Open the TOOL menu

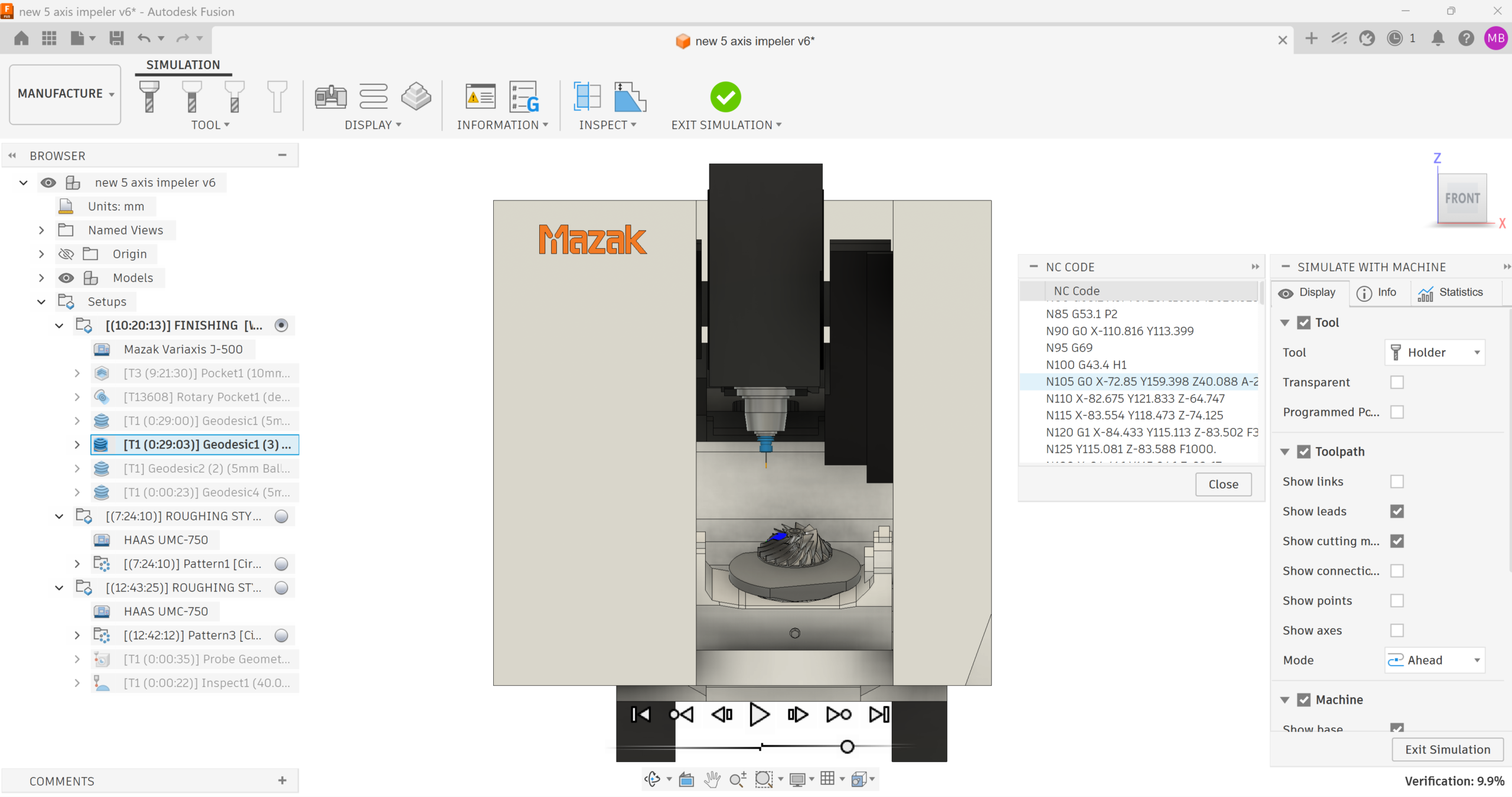[x=210, y=125]
